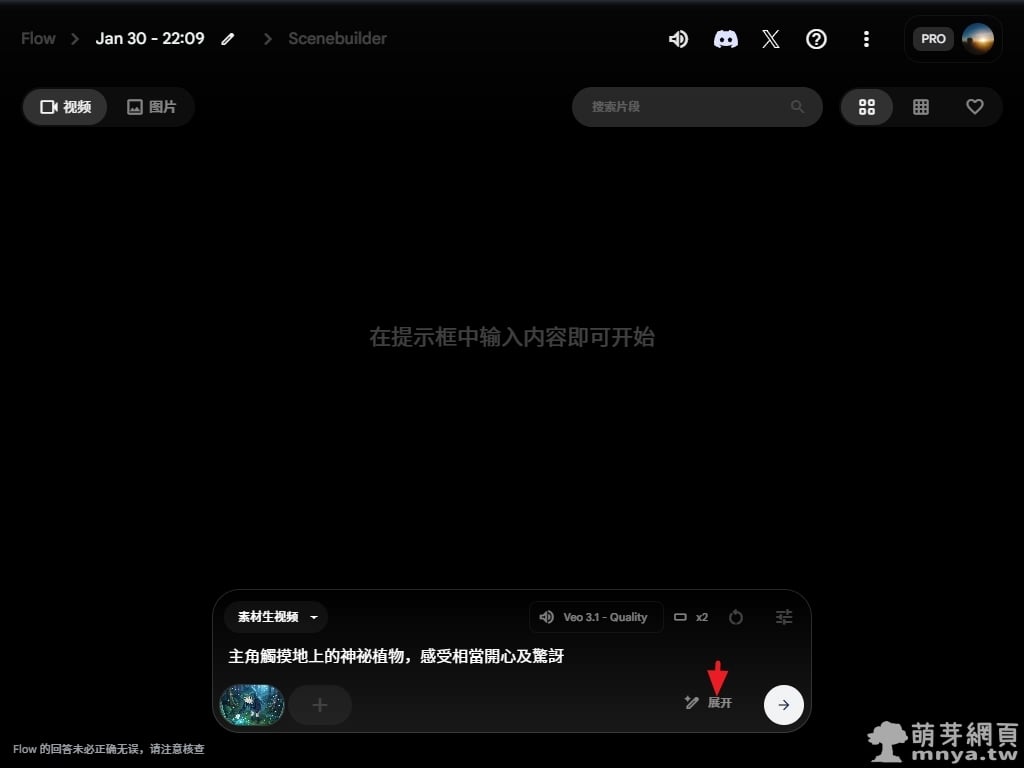Expand the 素材生视频 mode dropdown
This screenshot has width=1024, height=768.
tap(277, 617)
